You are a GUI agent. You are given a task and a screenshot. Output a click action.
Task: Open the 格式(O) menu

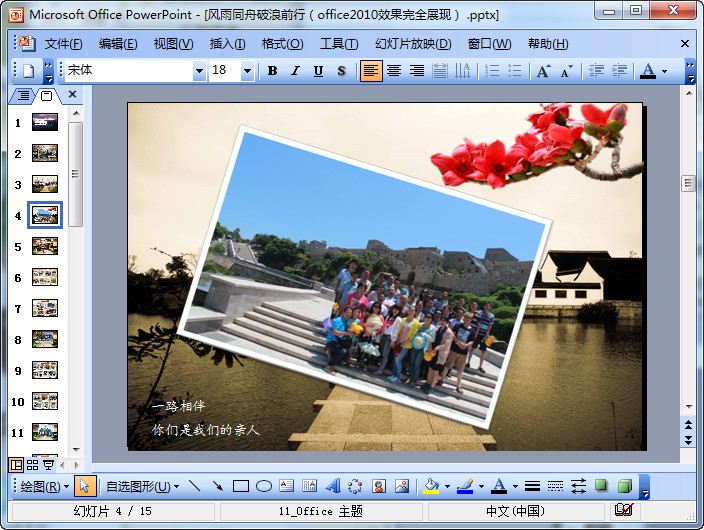coord(282,44)
